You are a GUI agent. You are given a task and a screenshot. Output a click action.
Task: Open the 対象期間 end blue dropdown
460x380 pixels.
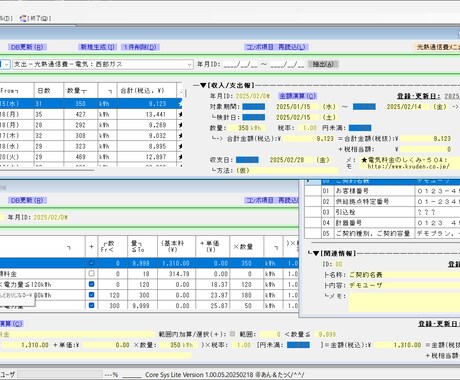(x=364, y=107)
